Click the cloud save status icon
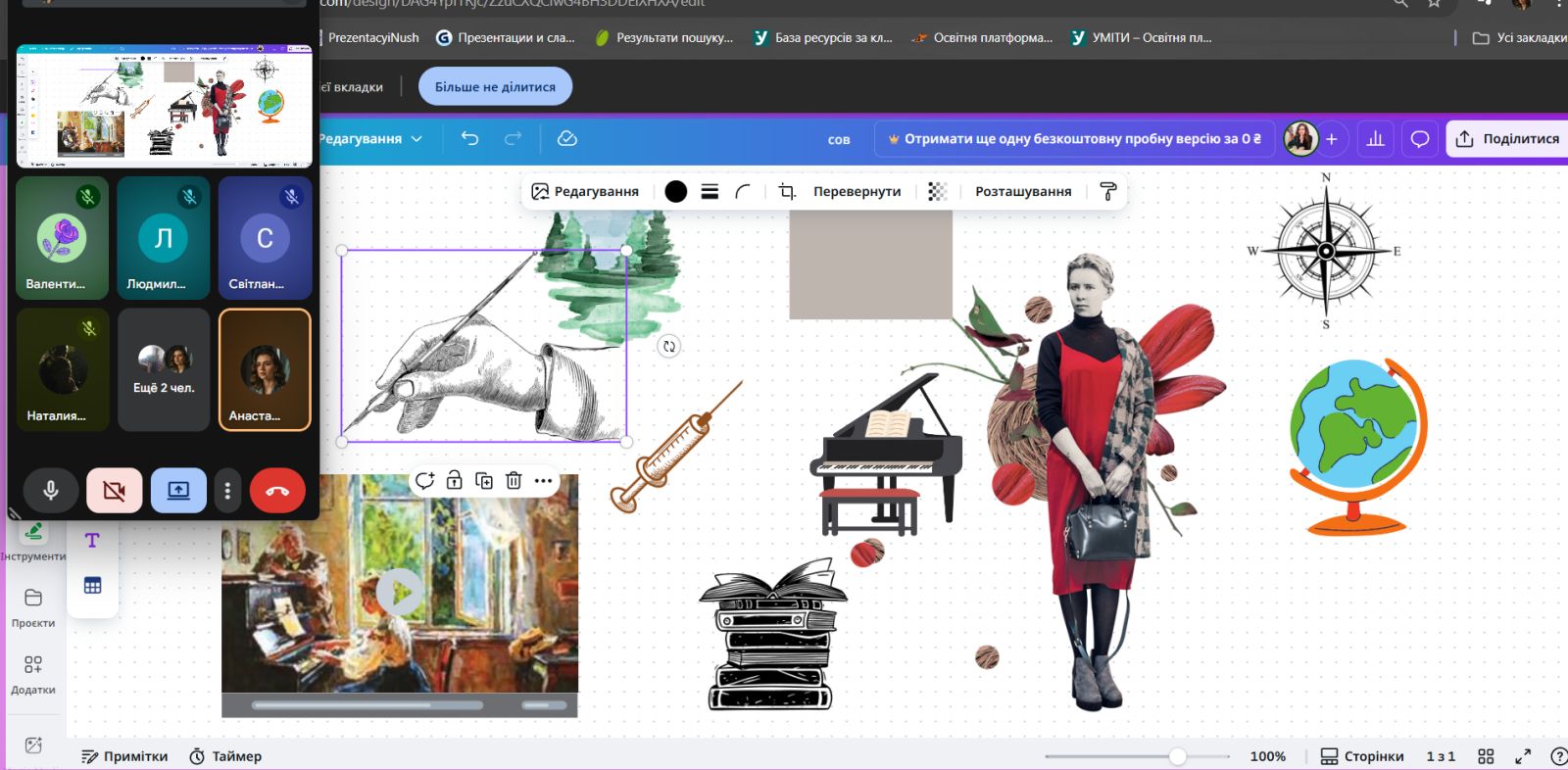This screenshot has width=1568, height=770. coord(566,138)
